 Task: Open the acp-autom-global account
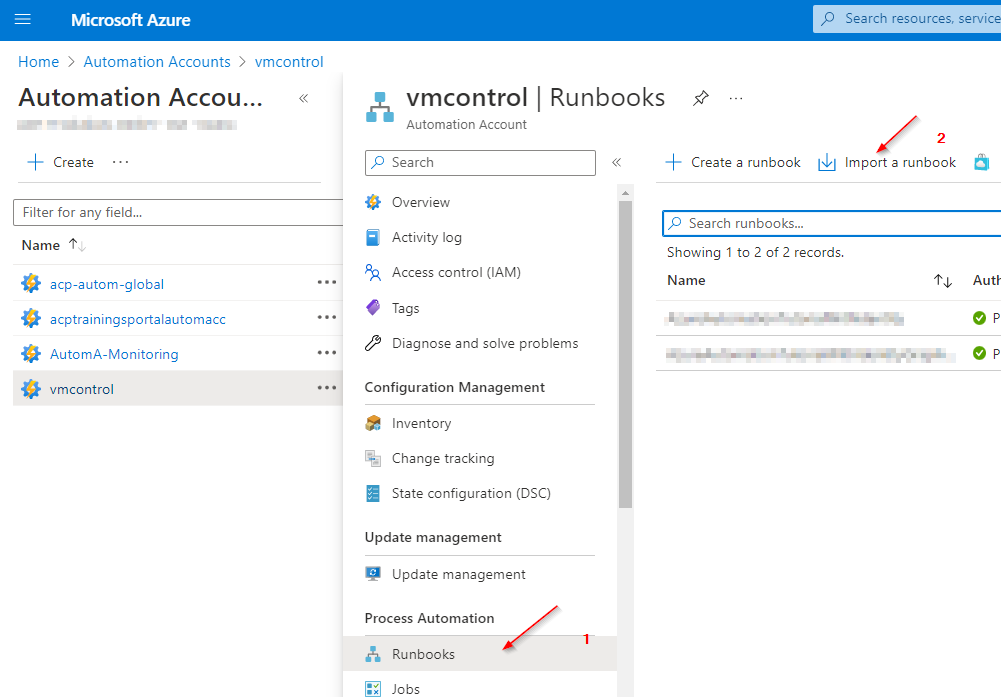click(107, 284)
